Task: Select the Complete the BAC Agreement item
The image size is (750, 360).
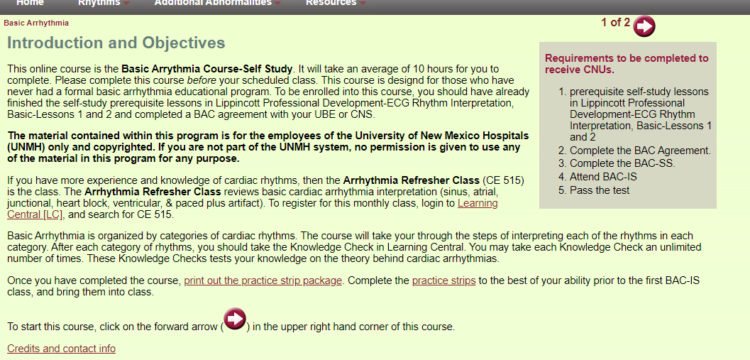Action: tap(640, 151)
